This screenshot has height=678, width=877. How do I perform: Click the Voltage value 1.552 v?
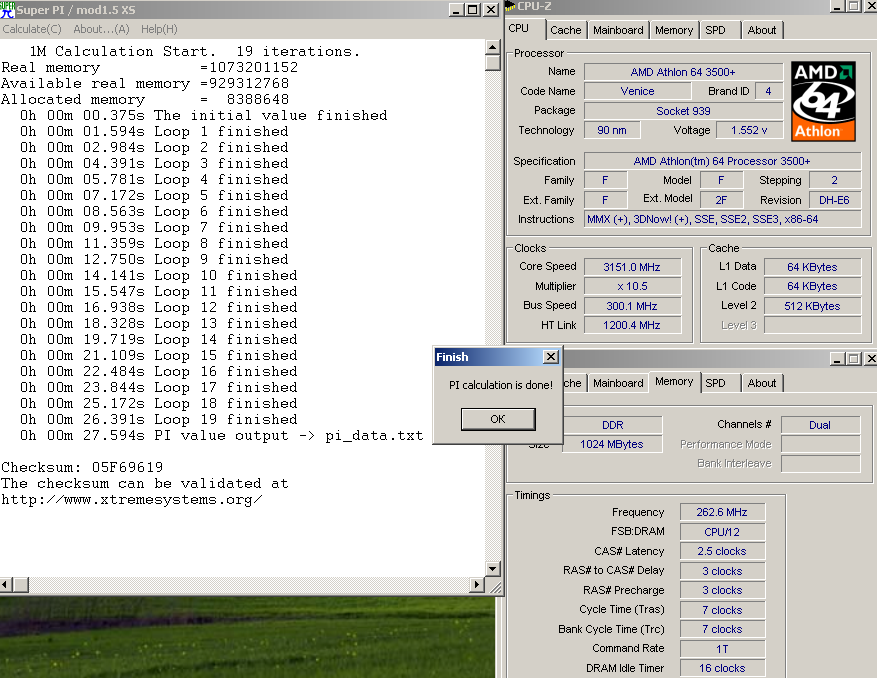(x=749, y=130)
